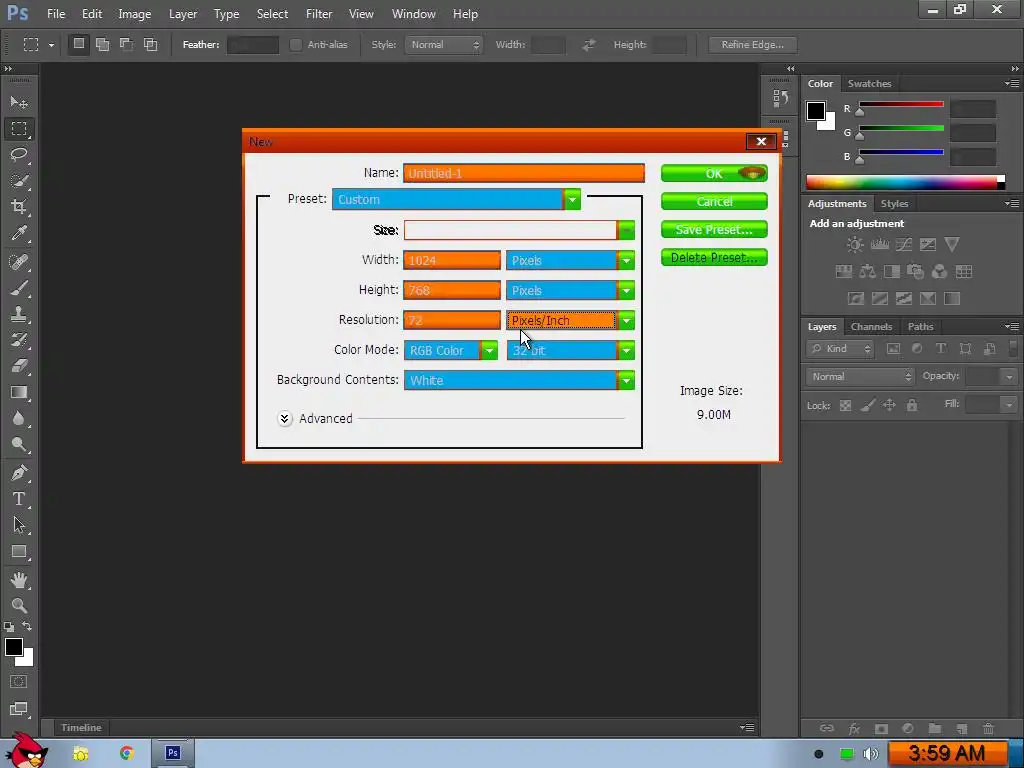Click the Curves adjustment icon
This screenshot has height=768, width=1024.
pos(904,245)
